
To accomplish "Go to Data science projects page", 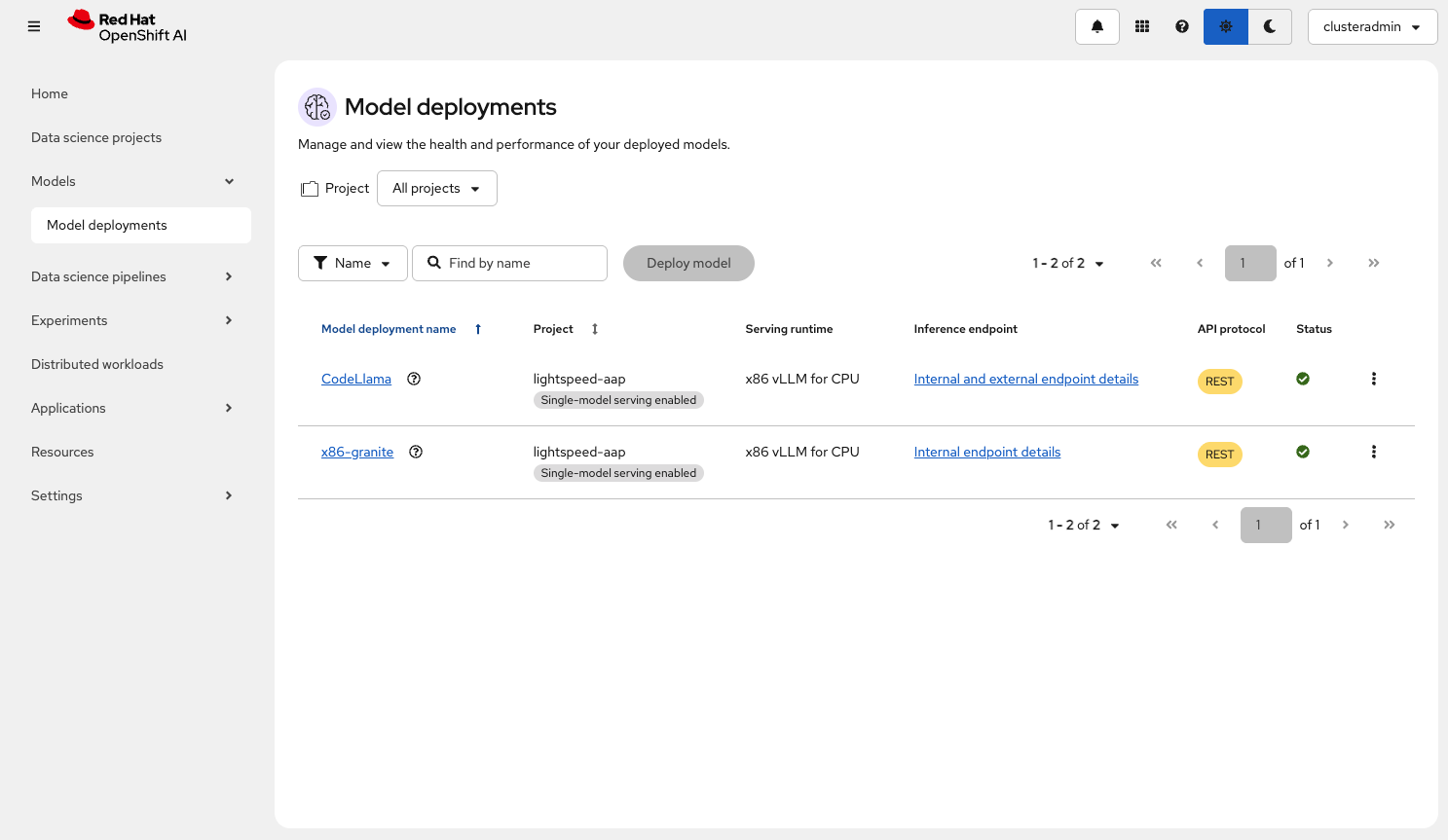I will click(96, 137).
